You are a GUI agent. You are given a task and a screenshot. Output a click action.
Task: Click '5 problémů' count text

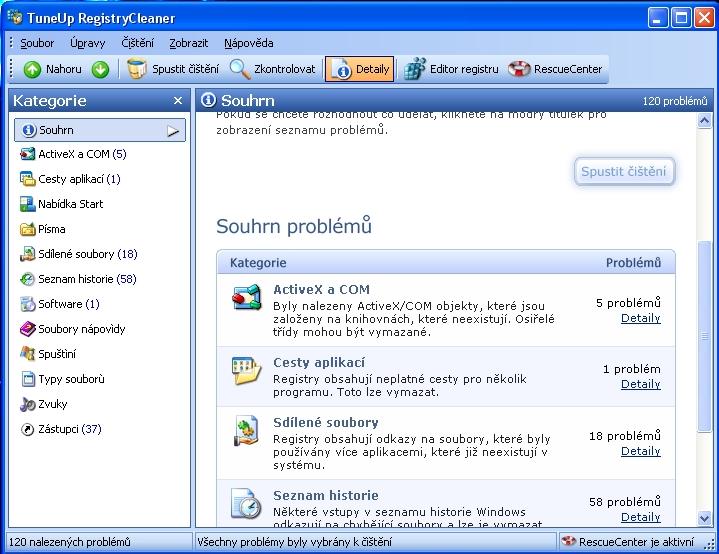coord(628,303)
